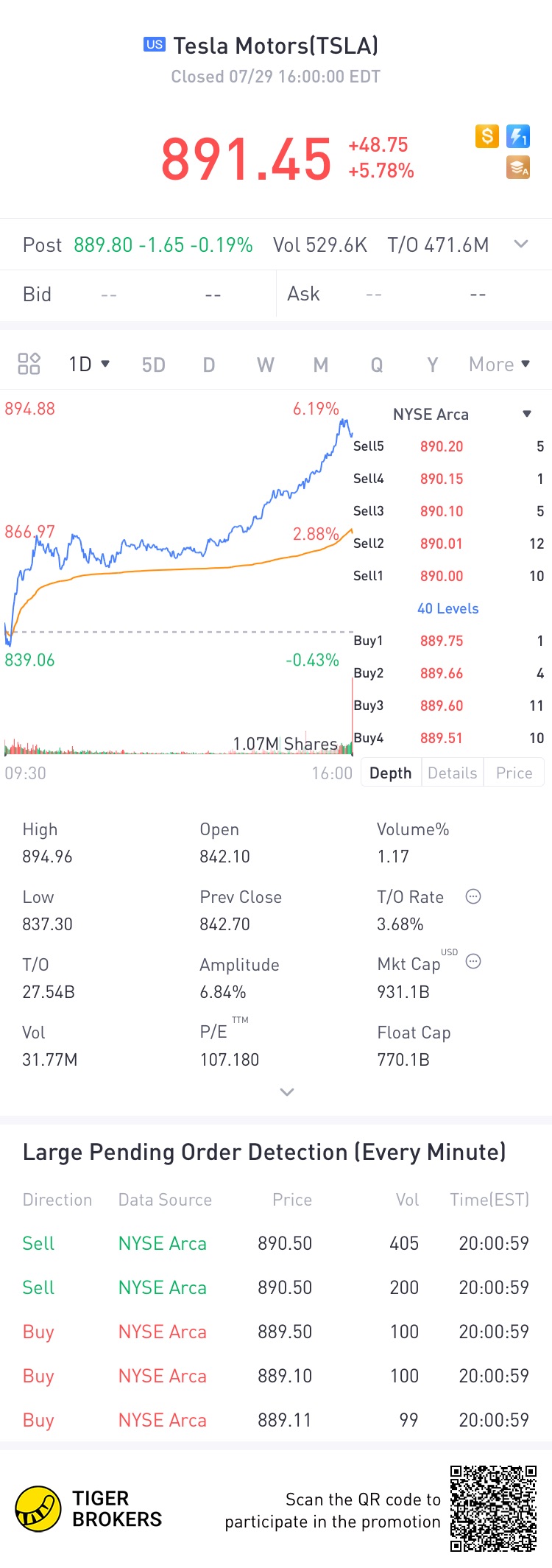Viewport: 552px width, 1568px height.
Task: Open the 1D timeframe dropdown
Action: (x=89, y=364)
